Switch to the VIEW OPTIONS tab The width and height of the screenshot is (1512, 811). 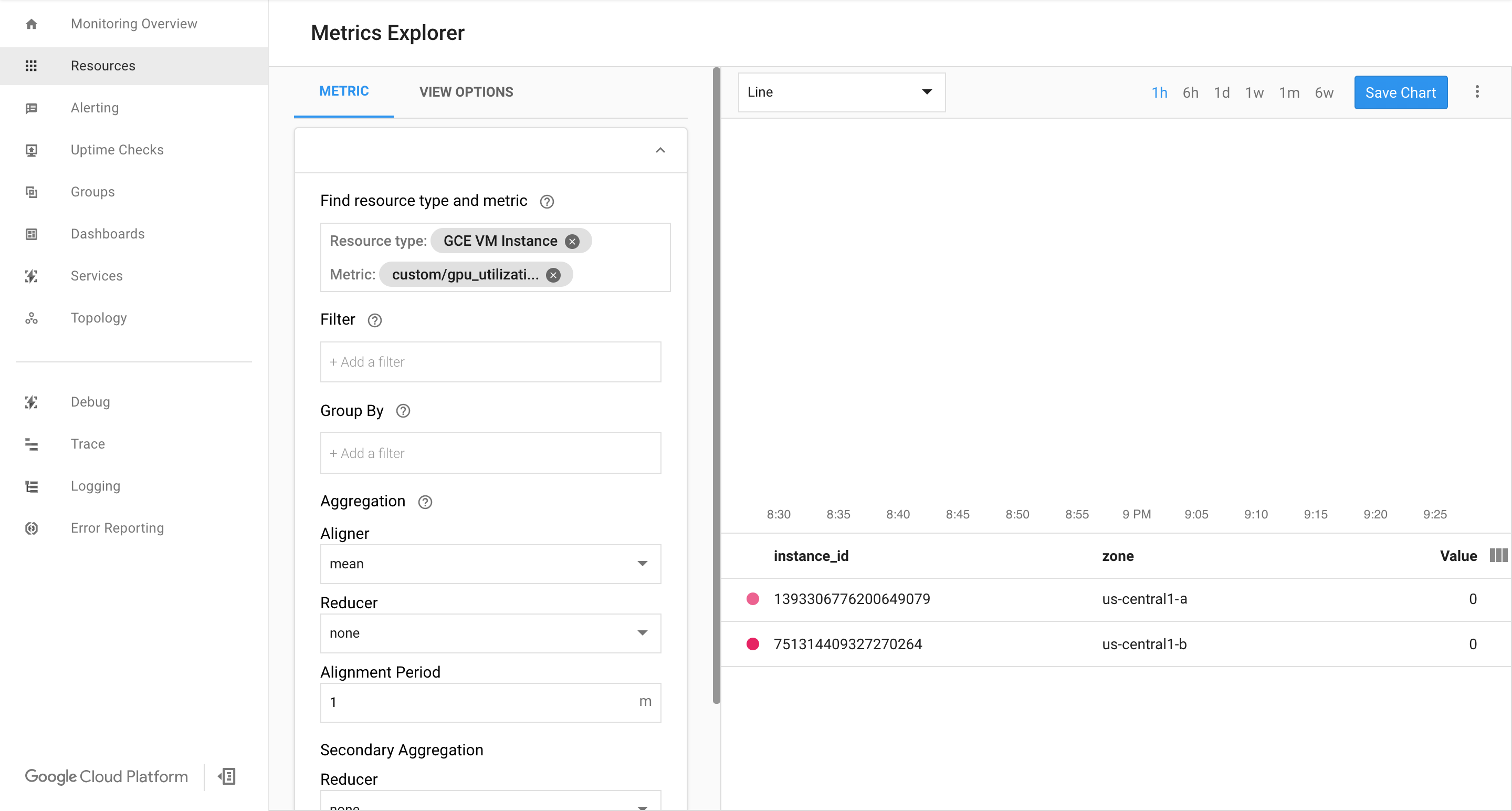point(466,92)
